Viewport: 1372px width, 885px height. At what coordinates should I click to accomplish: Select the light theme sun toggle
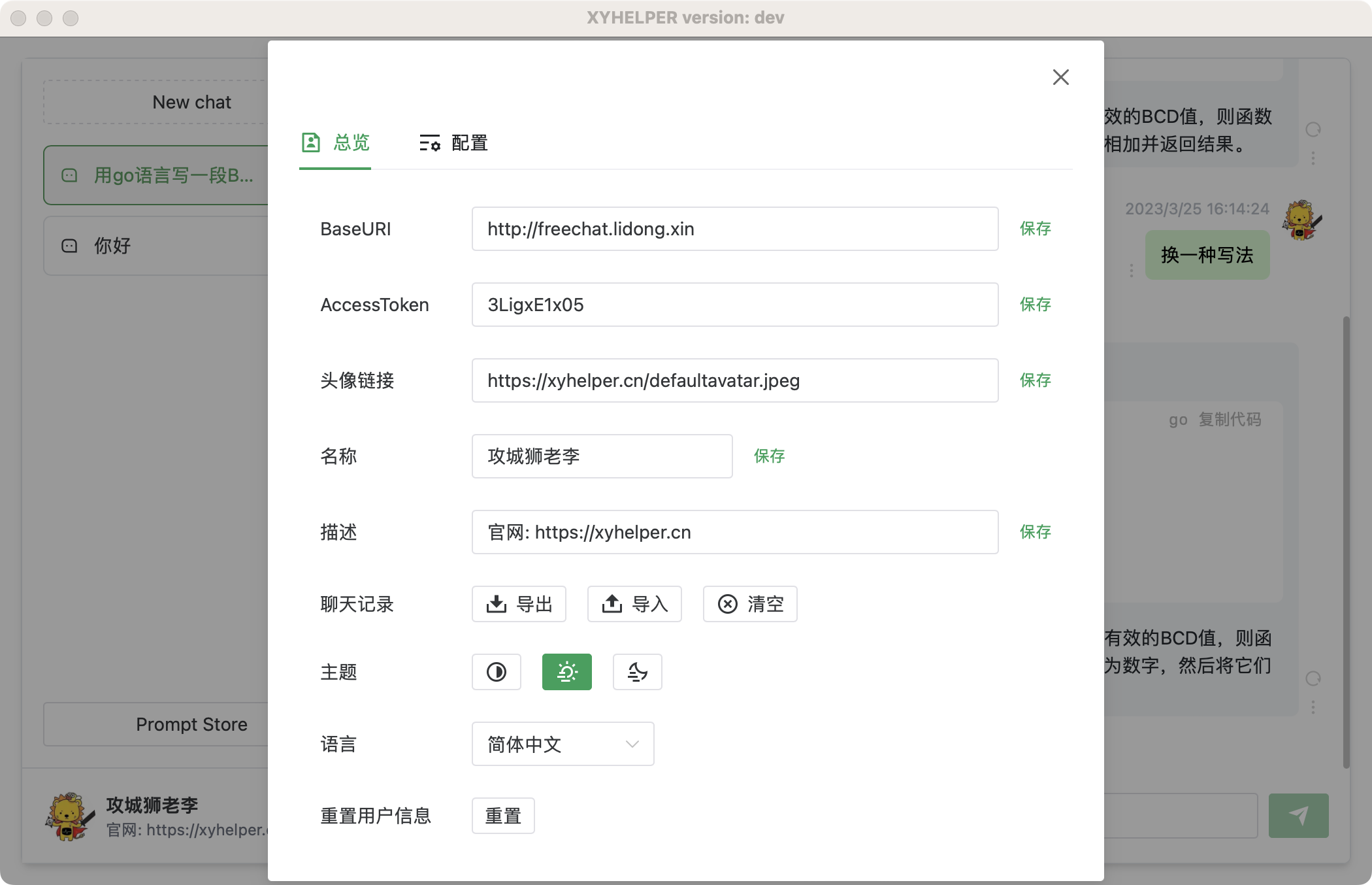[566, 672]
